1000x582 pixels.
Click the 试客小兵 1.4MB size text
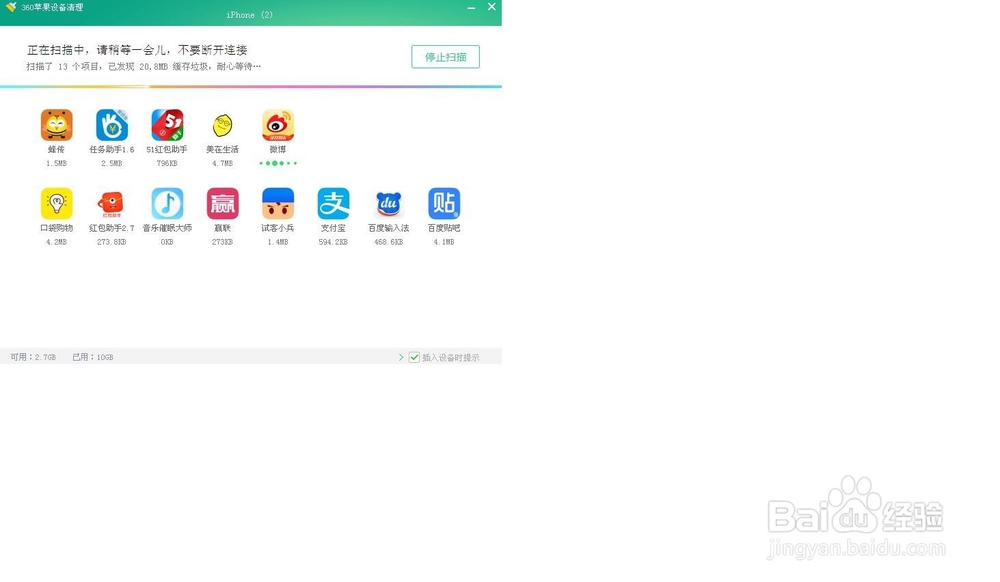click(x=278, y=242)
